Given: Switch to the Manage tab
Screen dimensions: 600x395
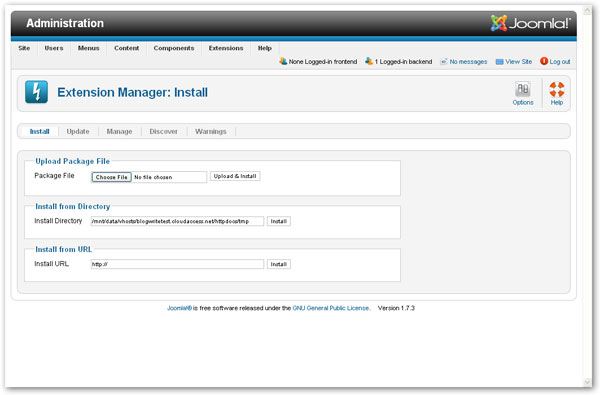Looking at the screenshot, I should point(119,131).
